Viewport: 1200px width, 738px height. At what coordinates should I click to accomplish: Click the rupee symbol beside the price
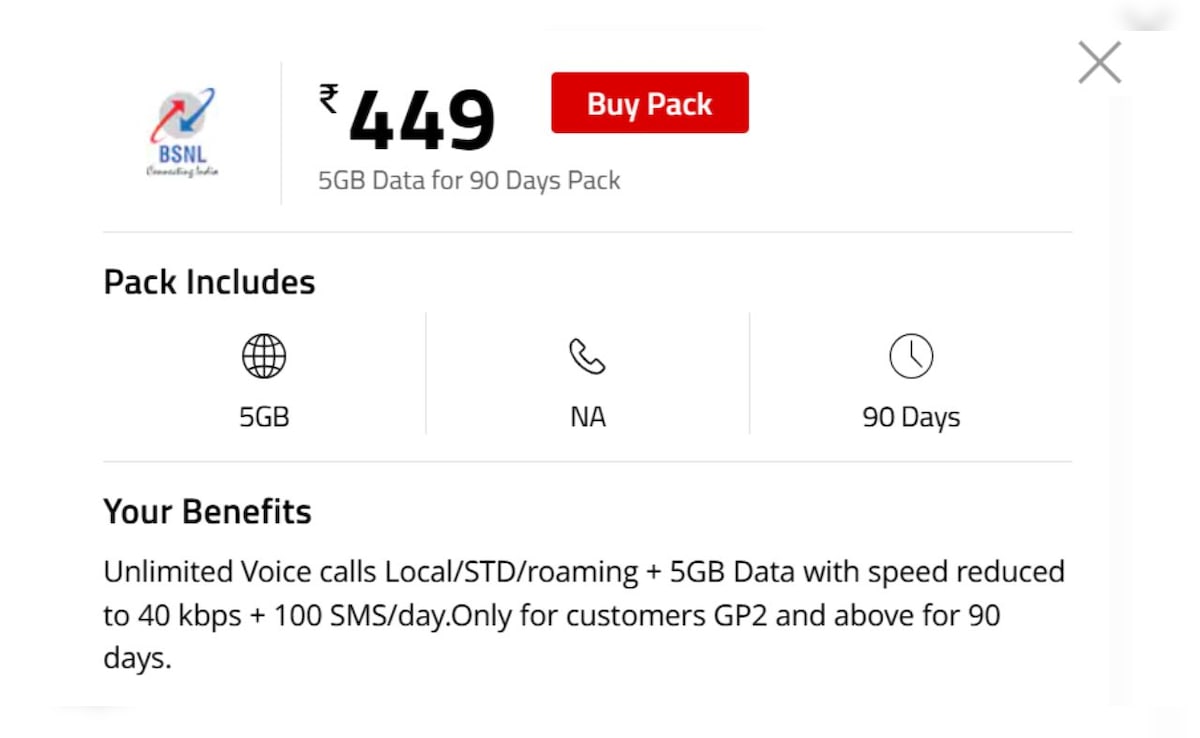(x=329, y=98)
